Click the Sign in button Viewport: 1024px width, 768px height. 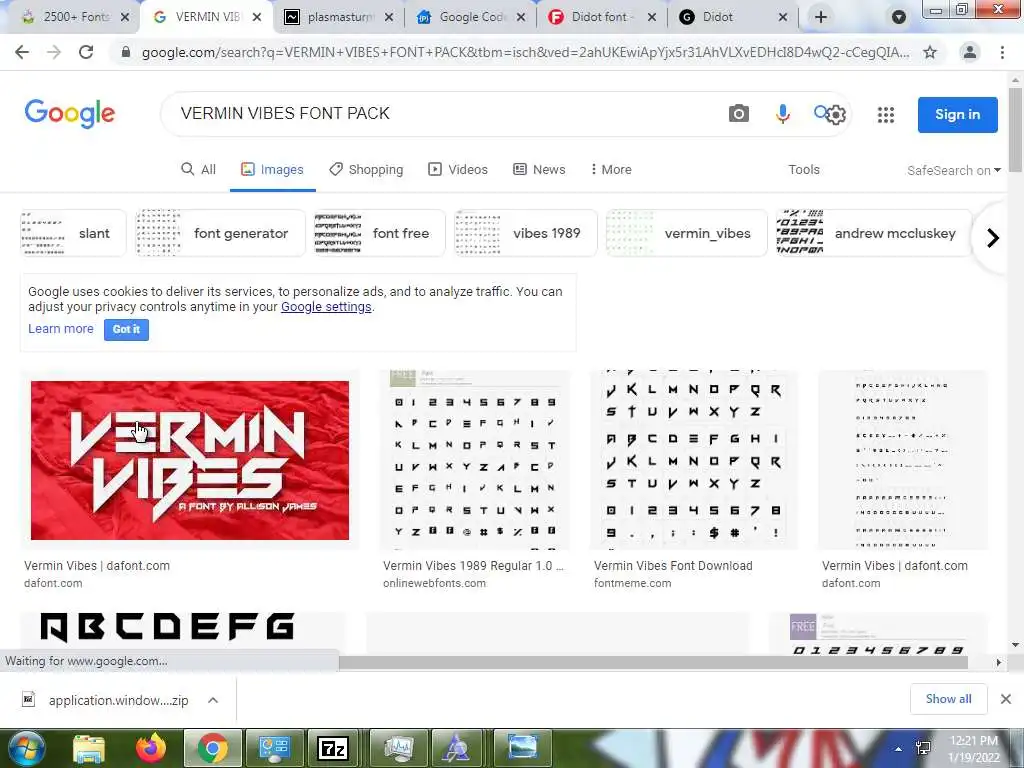click(957, 115)
